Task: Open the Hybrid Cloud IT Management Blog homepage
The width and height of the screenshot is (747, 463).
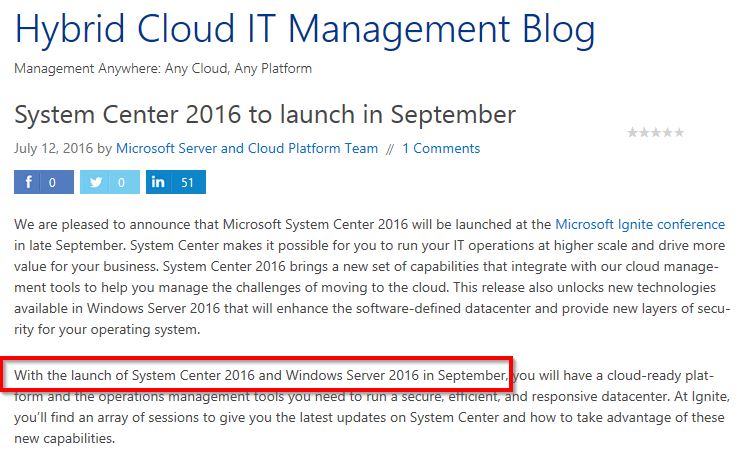Action: tap(305, 30)
